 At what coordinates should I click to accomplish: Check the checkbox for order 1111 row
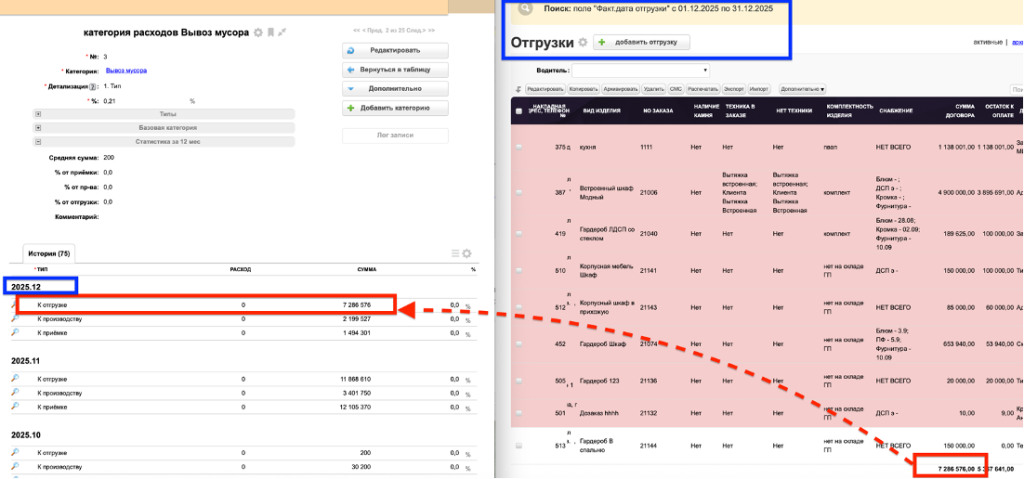(x=518, y=147)
